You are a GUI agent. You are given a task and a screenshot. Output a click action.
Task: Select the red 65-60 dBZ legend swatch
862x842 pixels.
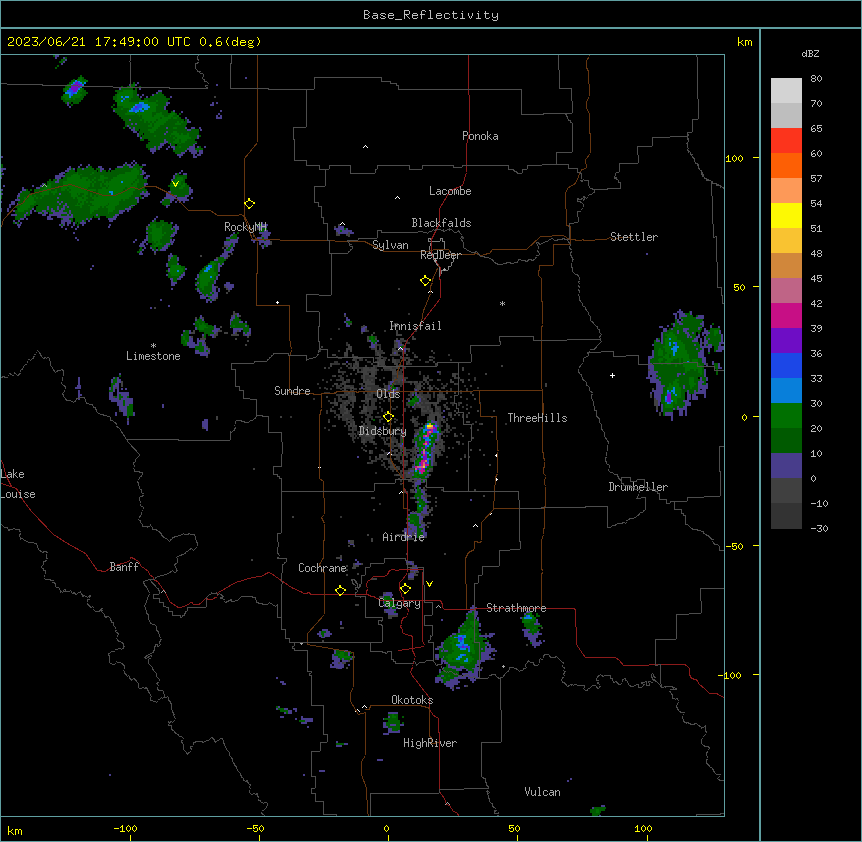point(786,141)
